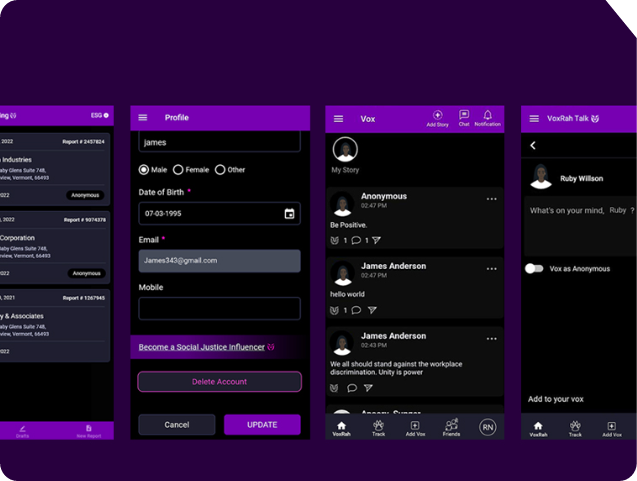This screenshot has height=481, width=637.
Task: Click the name field containing james
Action: pos(219,142)
